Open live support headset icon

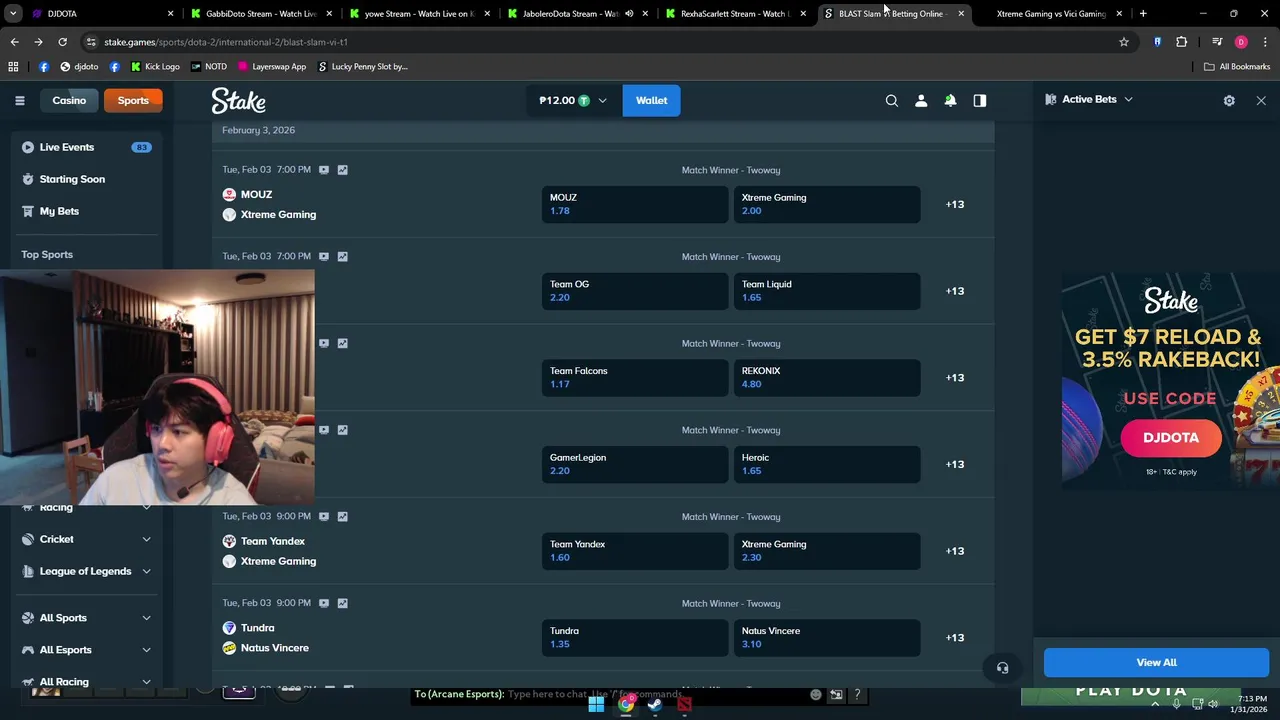pos(1002,668)
